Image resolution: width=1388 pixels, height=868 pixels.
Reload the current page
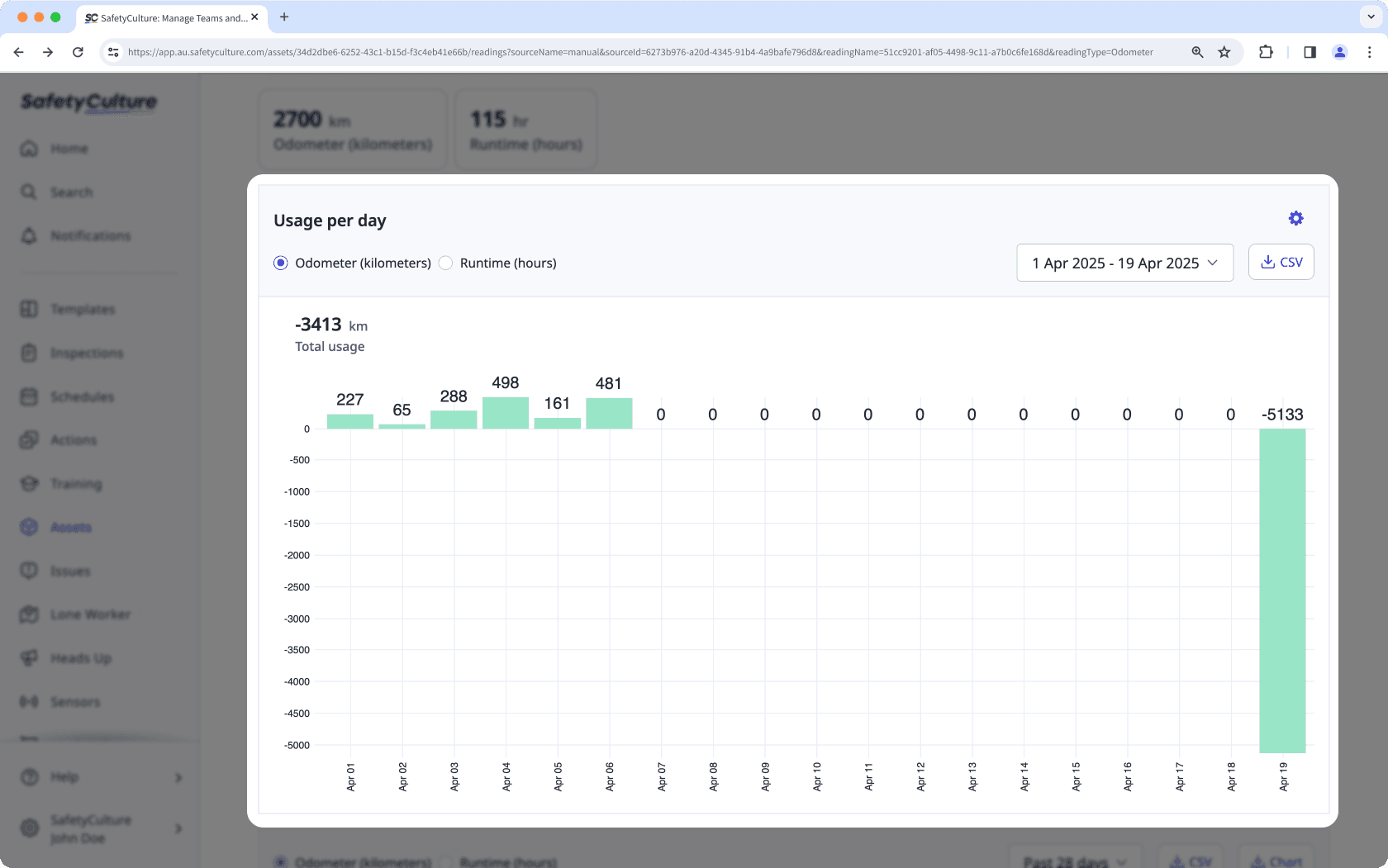tap(78, 52)
